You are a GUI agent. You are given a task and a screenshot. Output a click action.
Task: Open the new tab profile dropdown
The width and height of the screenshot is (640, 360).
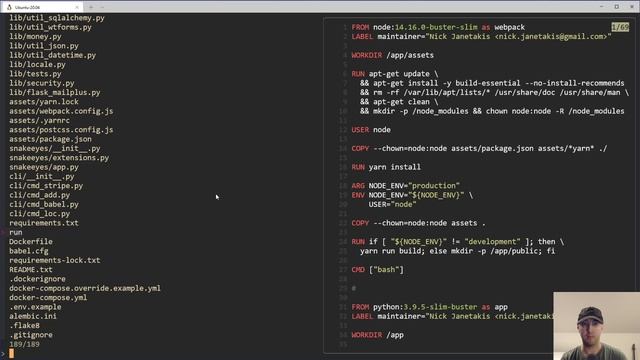pos(102,7)
